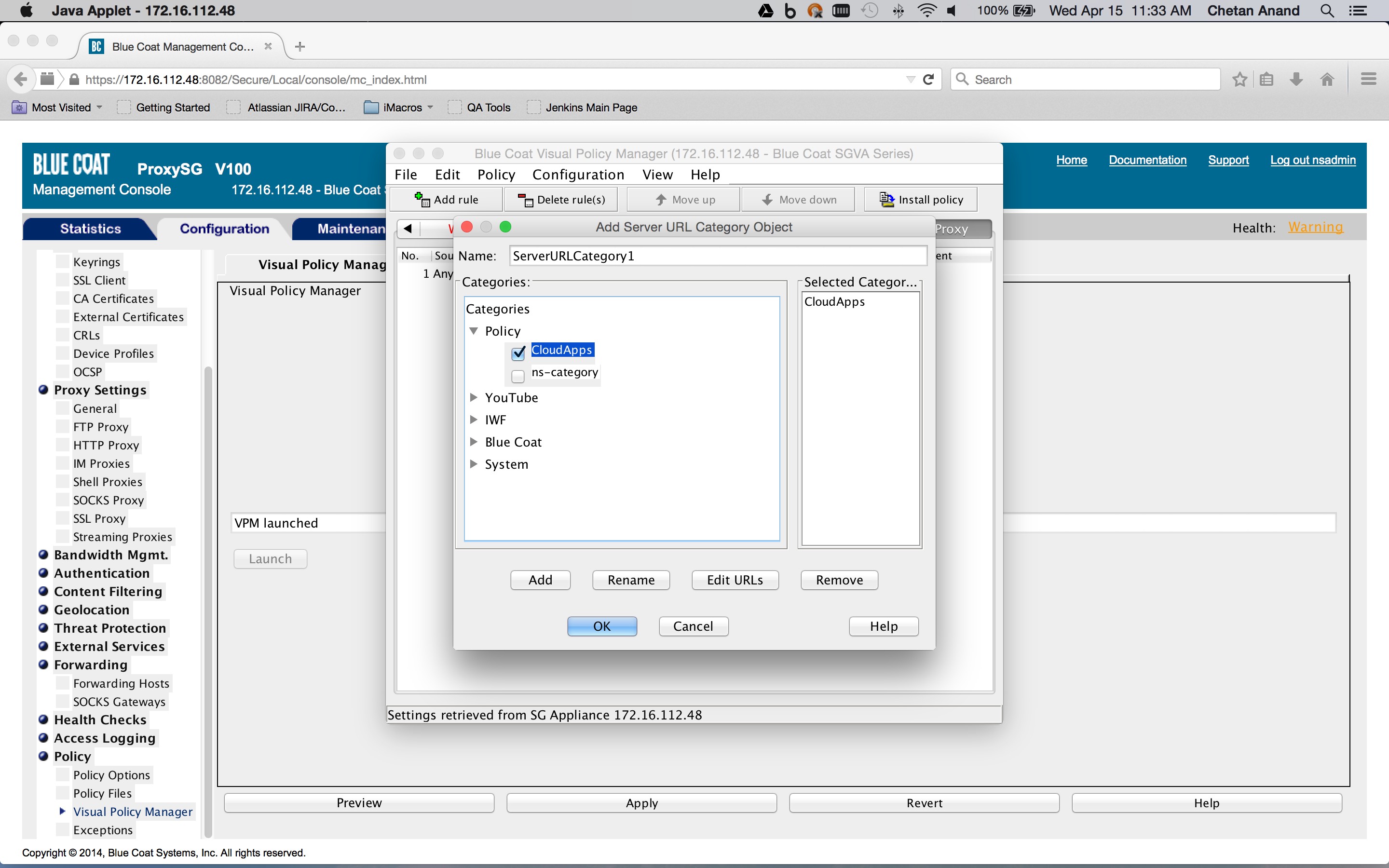Collapse the Policy category tree node
Screen dimensions: 1389x868
[x=474, y=331]
